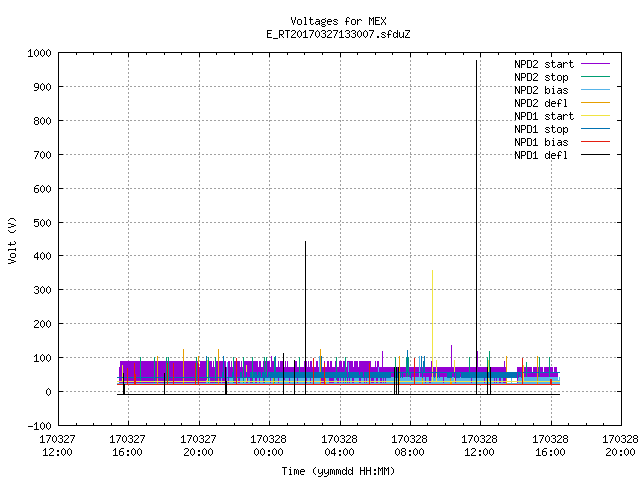
Task: Click the green NPD2 stop legend line
Action: point(596,76)
